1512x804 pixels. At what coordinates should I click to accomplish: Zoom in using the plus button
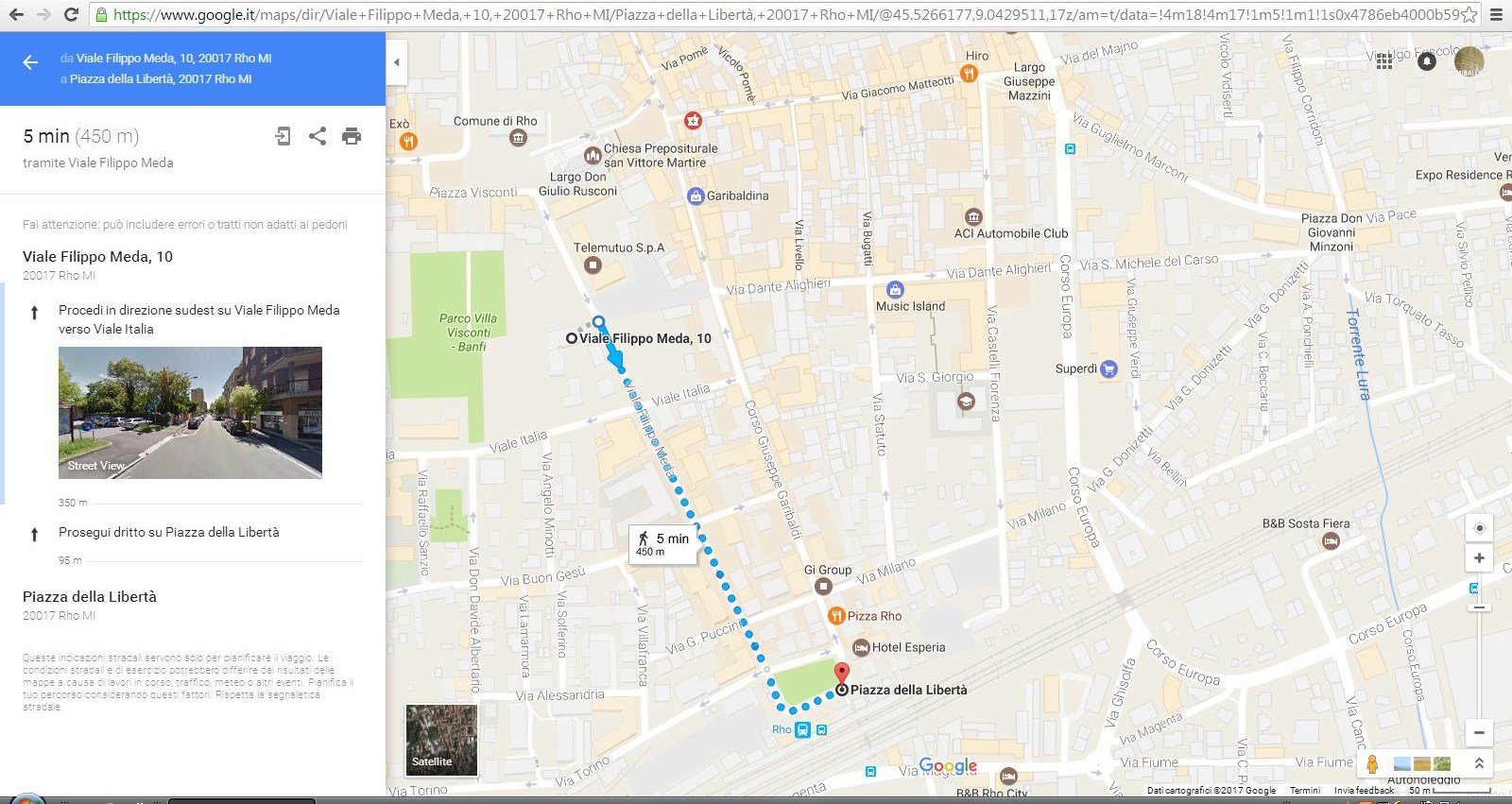coord(1479,557)
